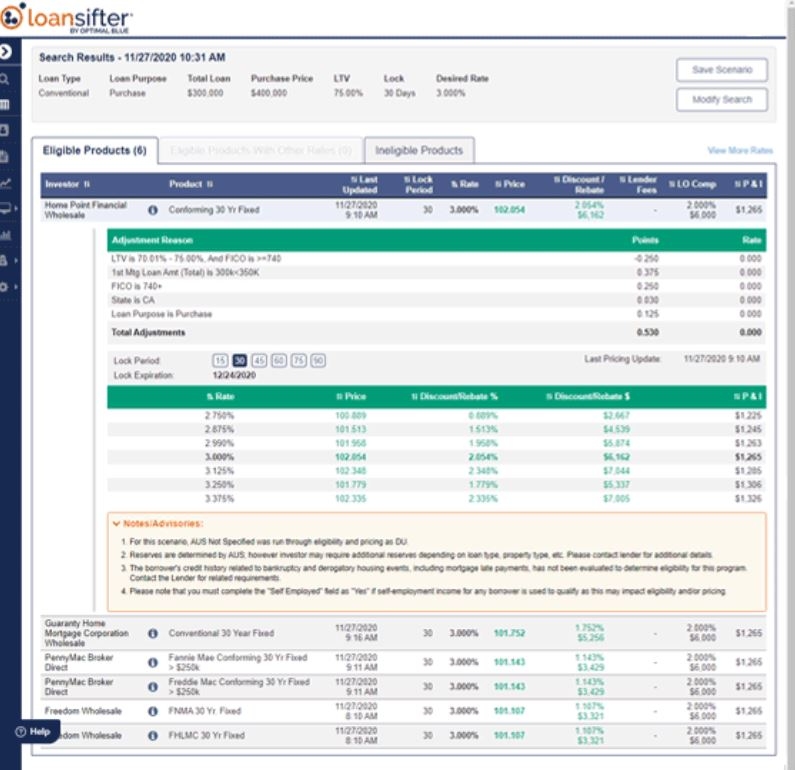The width and height of the screenshot is (795, 770).
Task: Sort results by Lender Fees column
Action: tap(638, 185)
